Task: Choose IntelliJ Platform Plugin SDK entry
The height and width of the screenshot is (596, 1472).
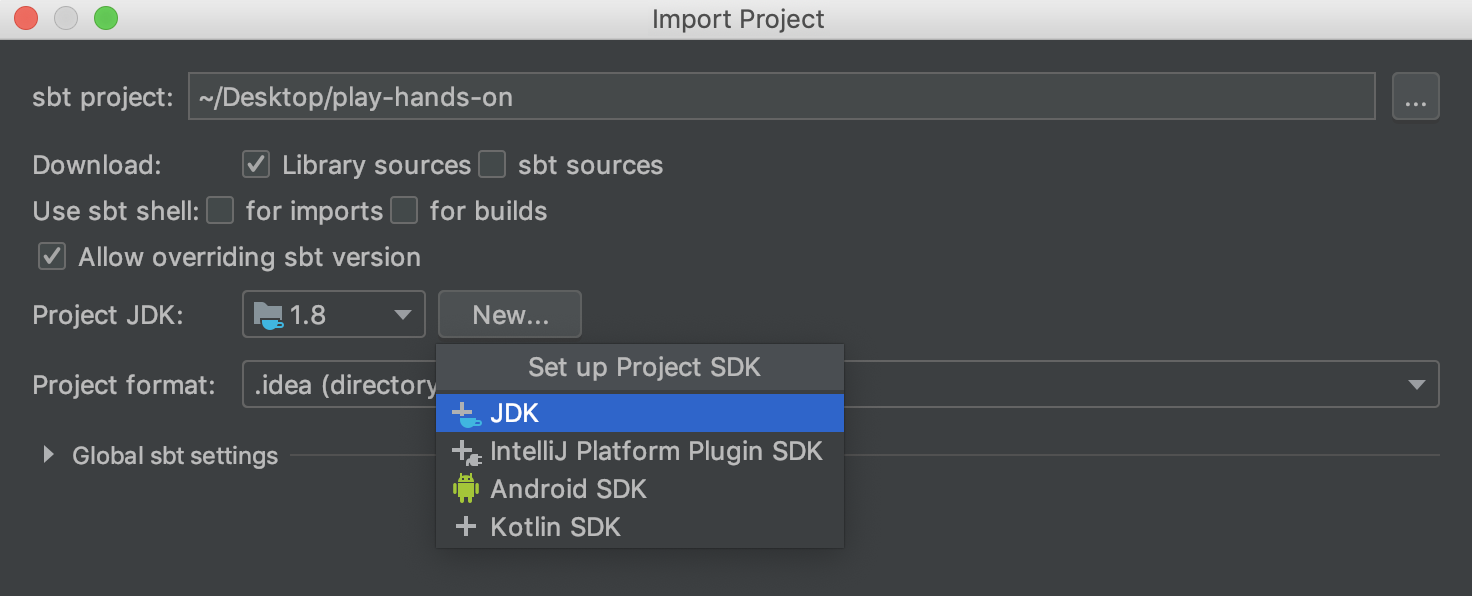Action: point(656,452)
